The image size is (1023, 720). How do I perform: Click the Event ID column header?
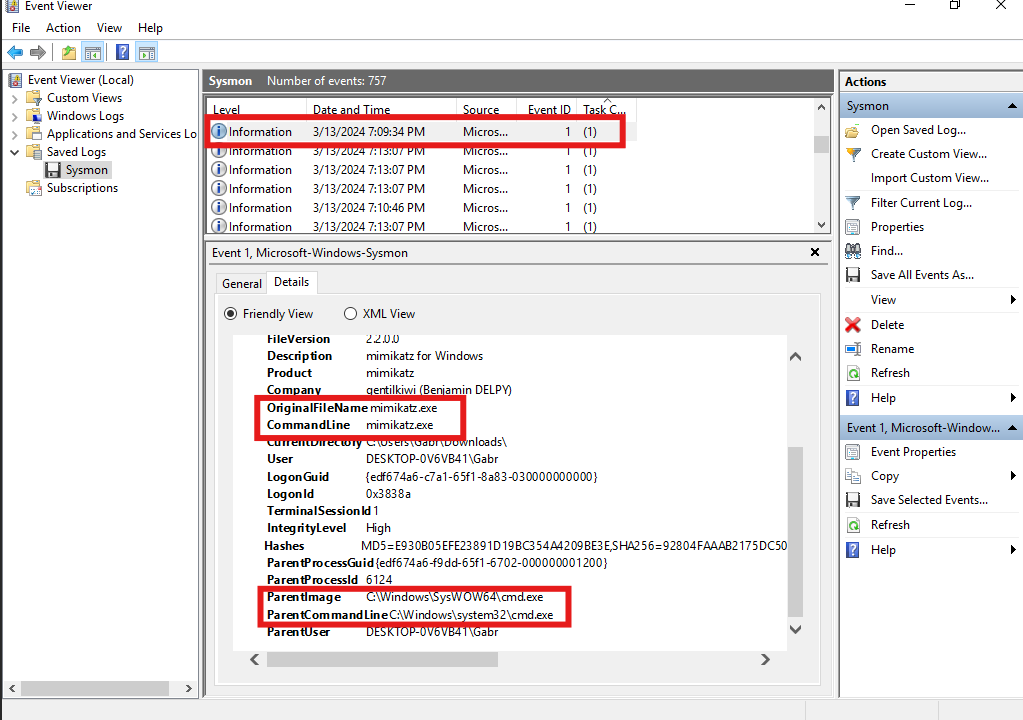pos(549,110)
